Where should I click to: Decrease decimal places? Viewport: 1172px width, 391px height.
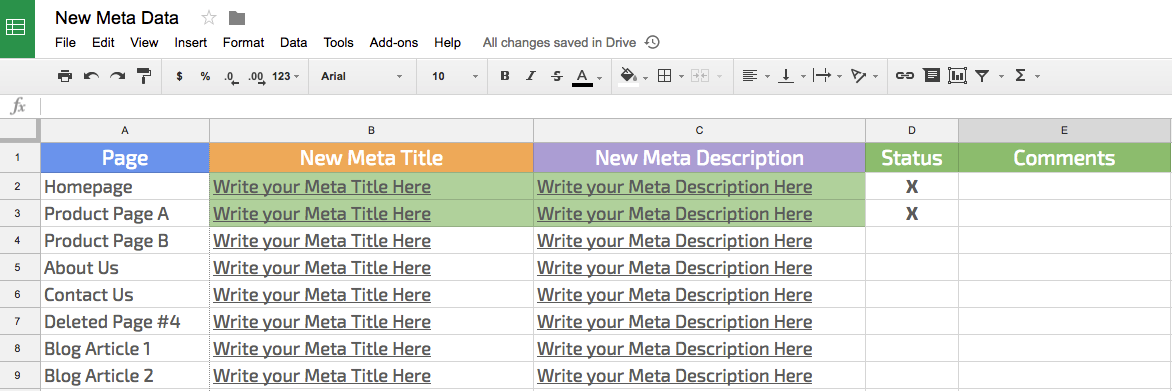click(x=231, y=76)
